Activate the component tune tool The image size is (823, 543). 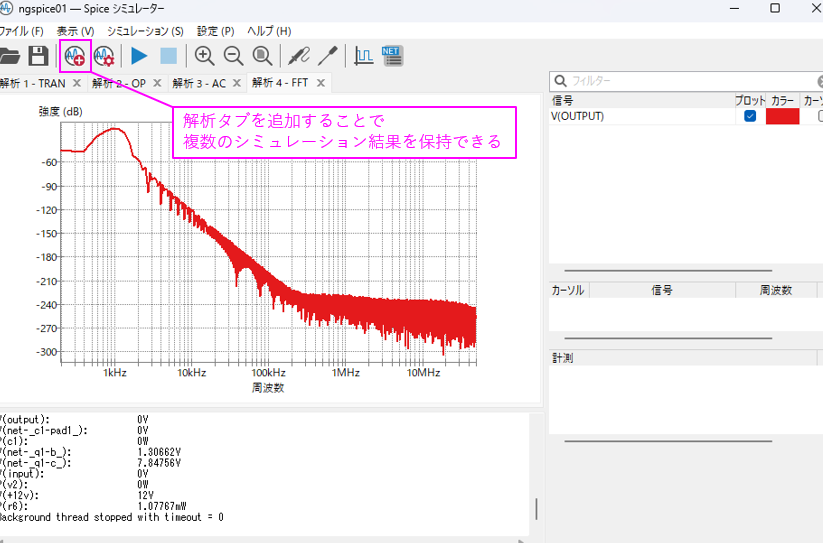328,56
